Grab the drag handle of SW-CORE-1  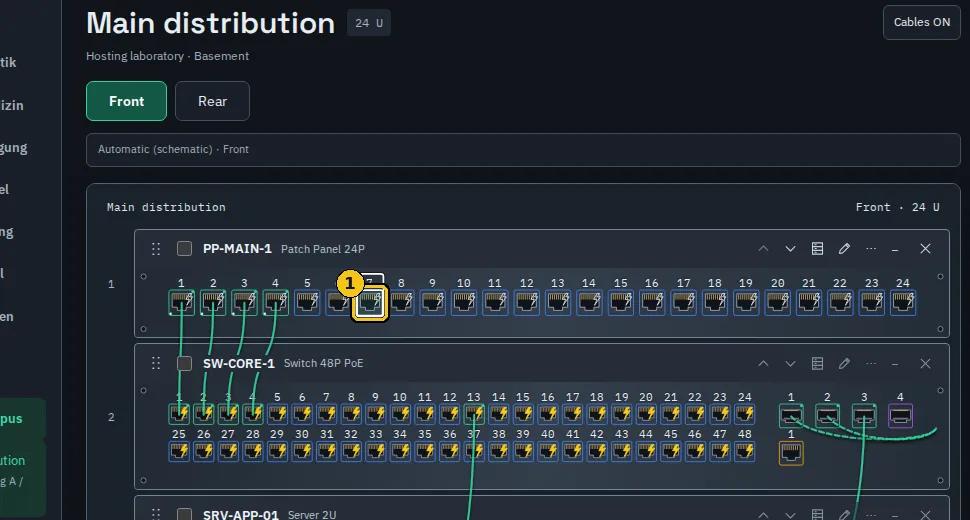coord(156,364)
